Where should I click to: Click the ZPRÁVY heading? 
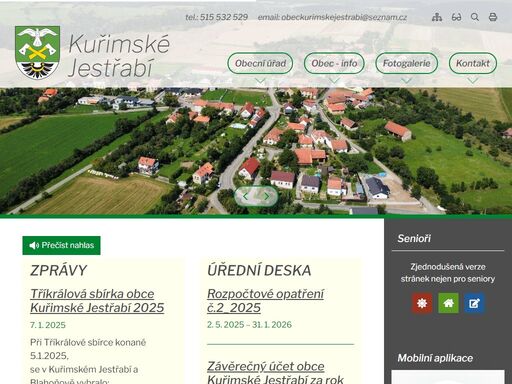(59, 270)
